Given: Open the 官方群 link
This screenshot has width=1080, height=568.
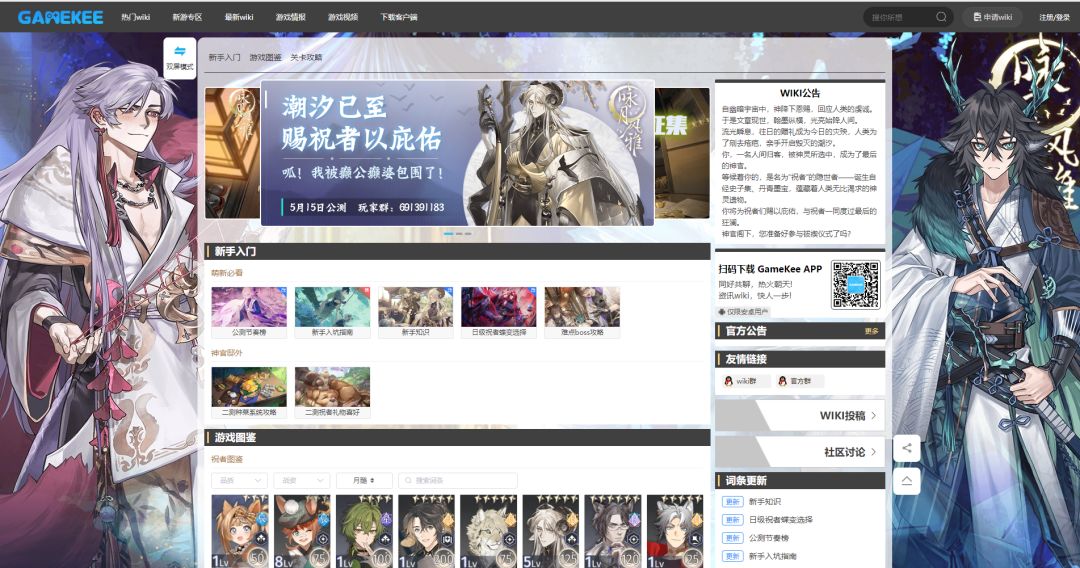Looking at the screenshot, I should point(800,381).
